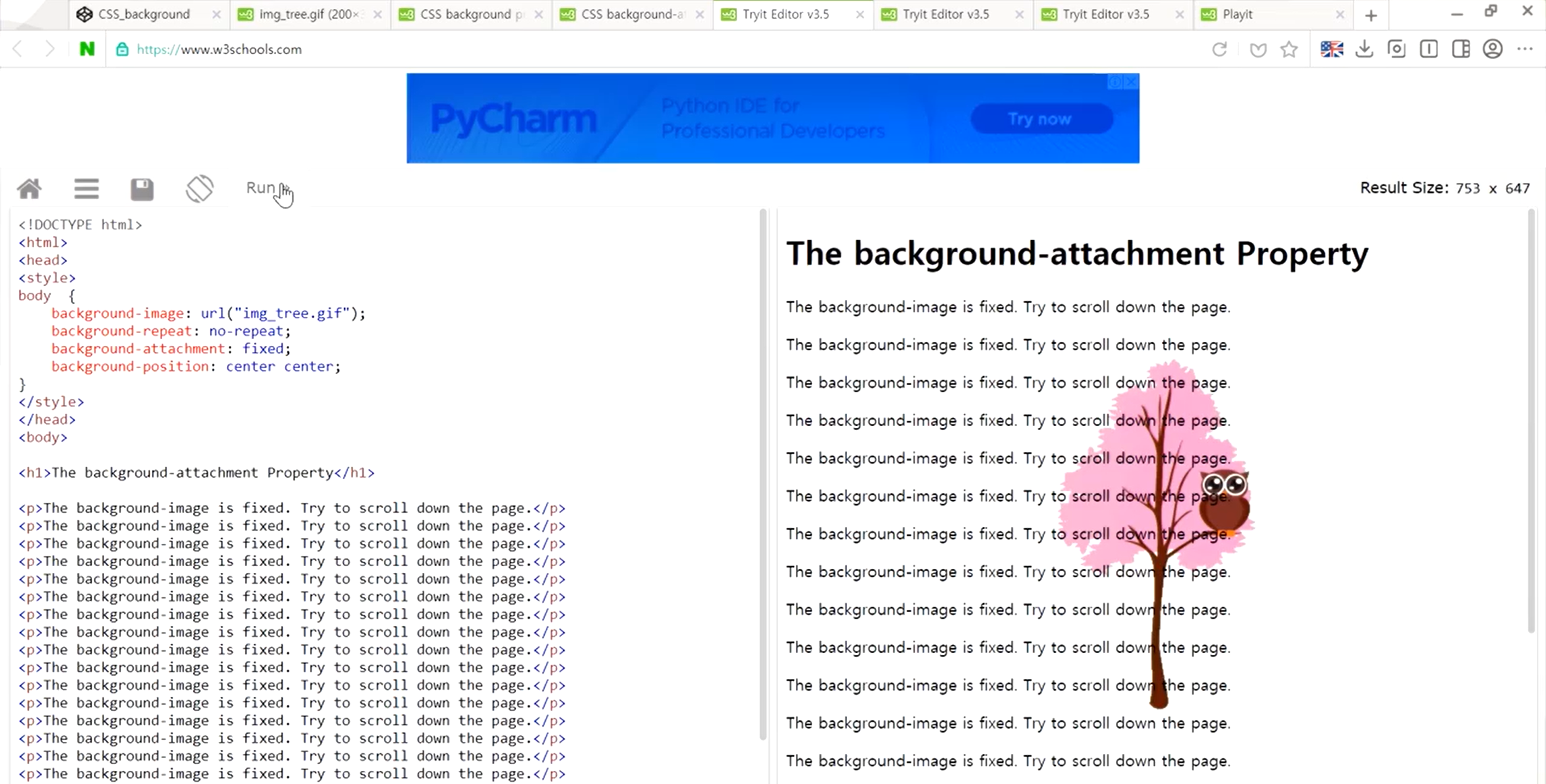Click the rotate orientation icon

[x=200, y=189]
